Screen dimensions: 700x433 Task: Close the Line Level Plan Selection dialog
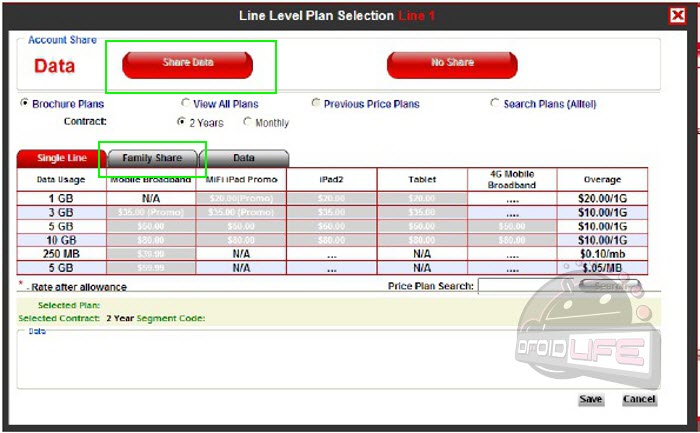677,15
